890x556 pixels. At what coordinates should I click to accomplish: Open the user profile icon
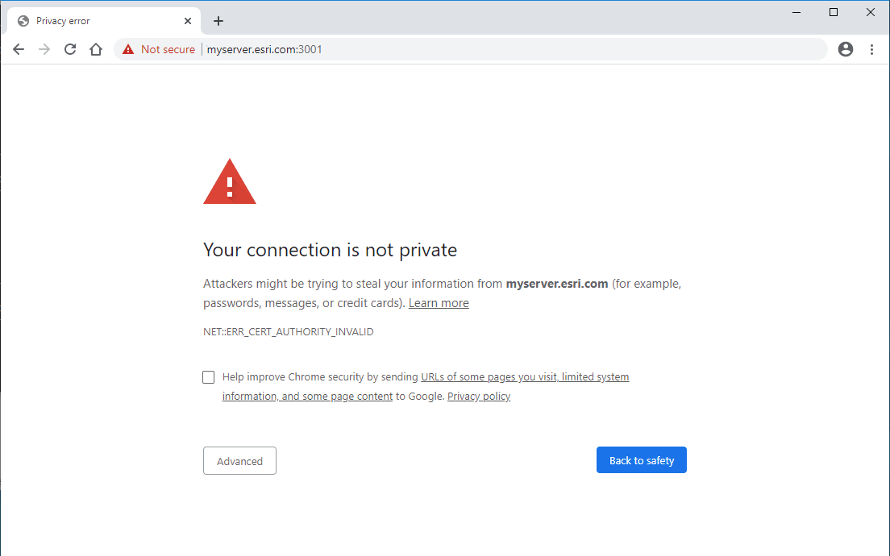point(846,49)
